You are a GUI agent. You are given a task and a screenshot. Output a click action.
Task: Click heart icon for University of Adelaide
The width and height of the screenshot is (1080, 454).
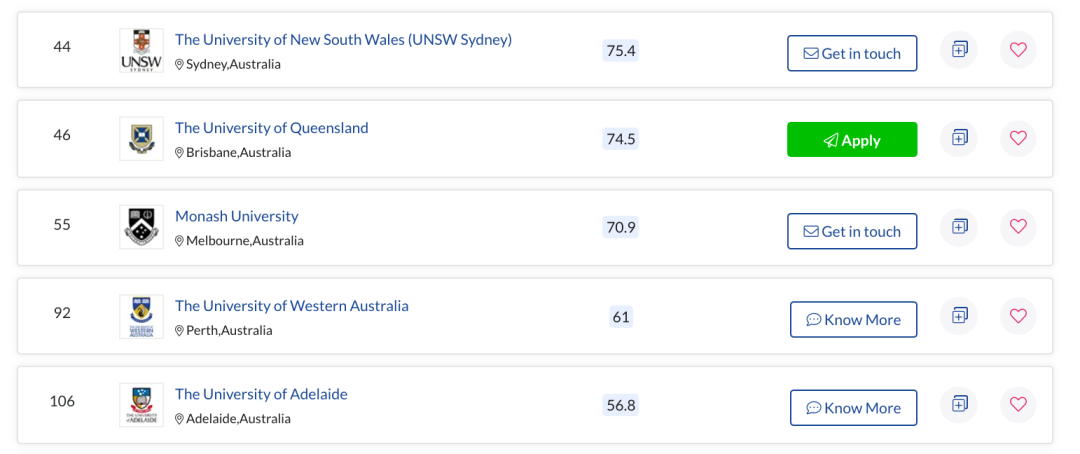[x=1018, y=404]
